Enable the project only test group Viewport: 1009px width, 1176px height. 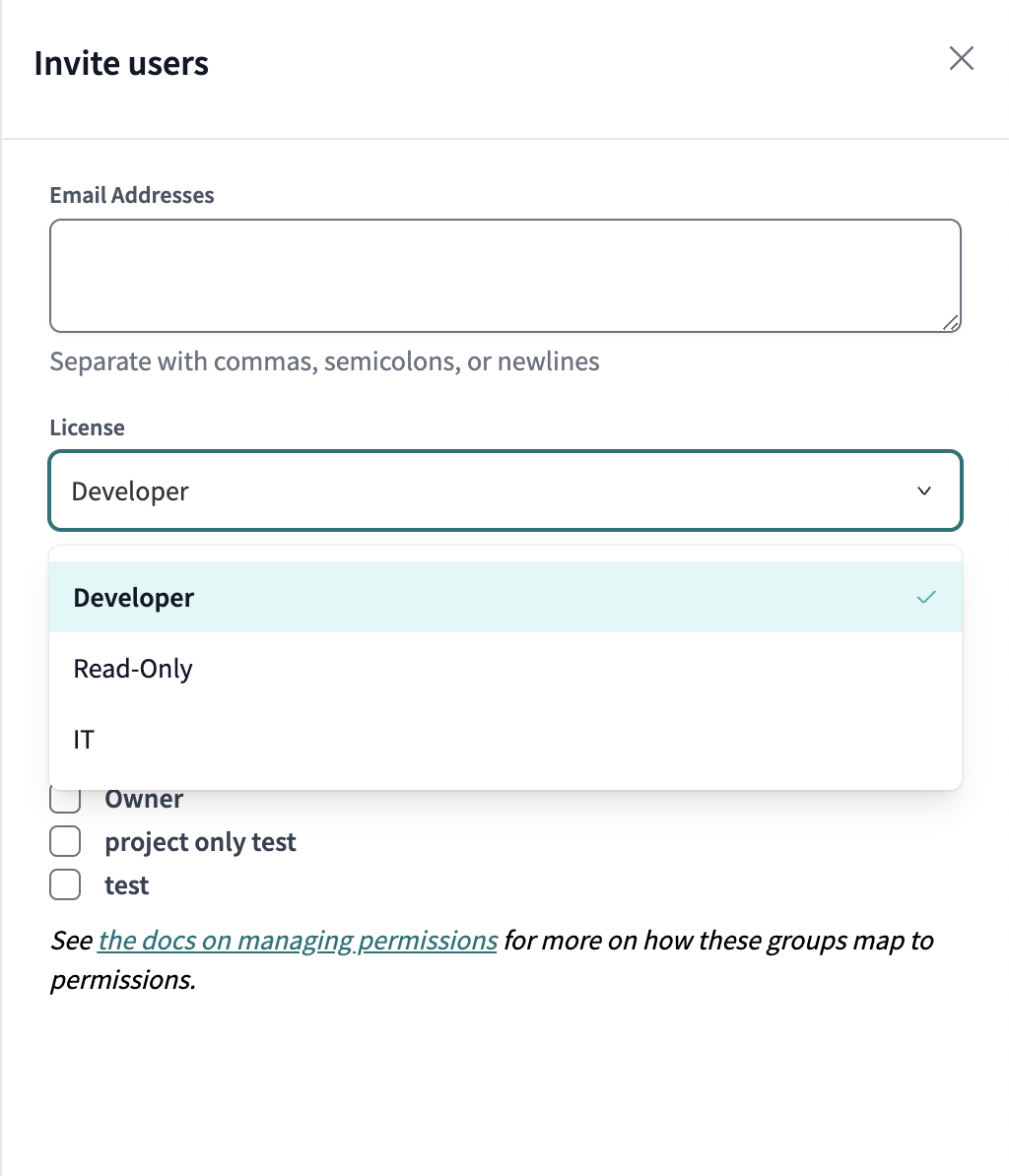(64, 841)
